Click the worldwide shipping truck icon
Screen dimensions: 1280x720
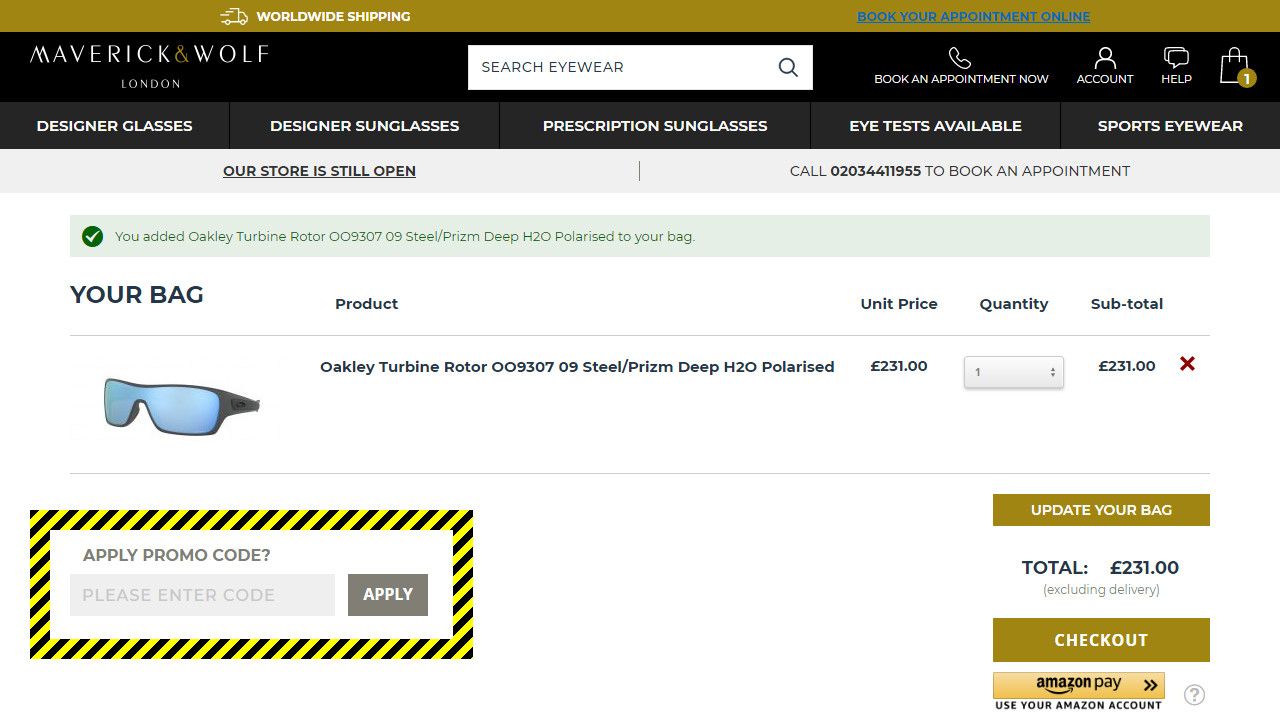click(x=234, y=16)
